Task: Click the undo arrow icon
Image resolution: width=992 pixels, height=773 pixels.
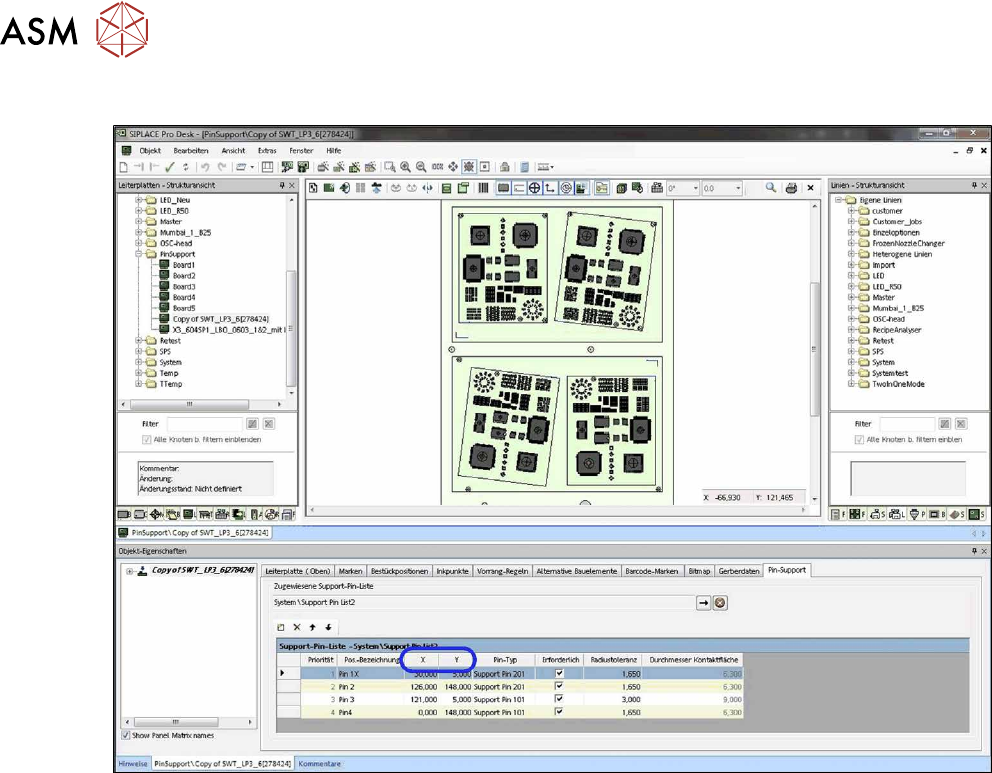Action: pyautogui.click(x=204, y=167)
